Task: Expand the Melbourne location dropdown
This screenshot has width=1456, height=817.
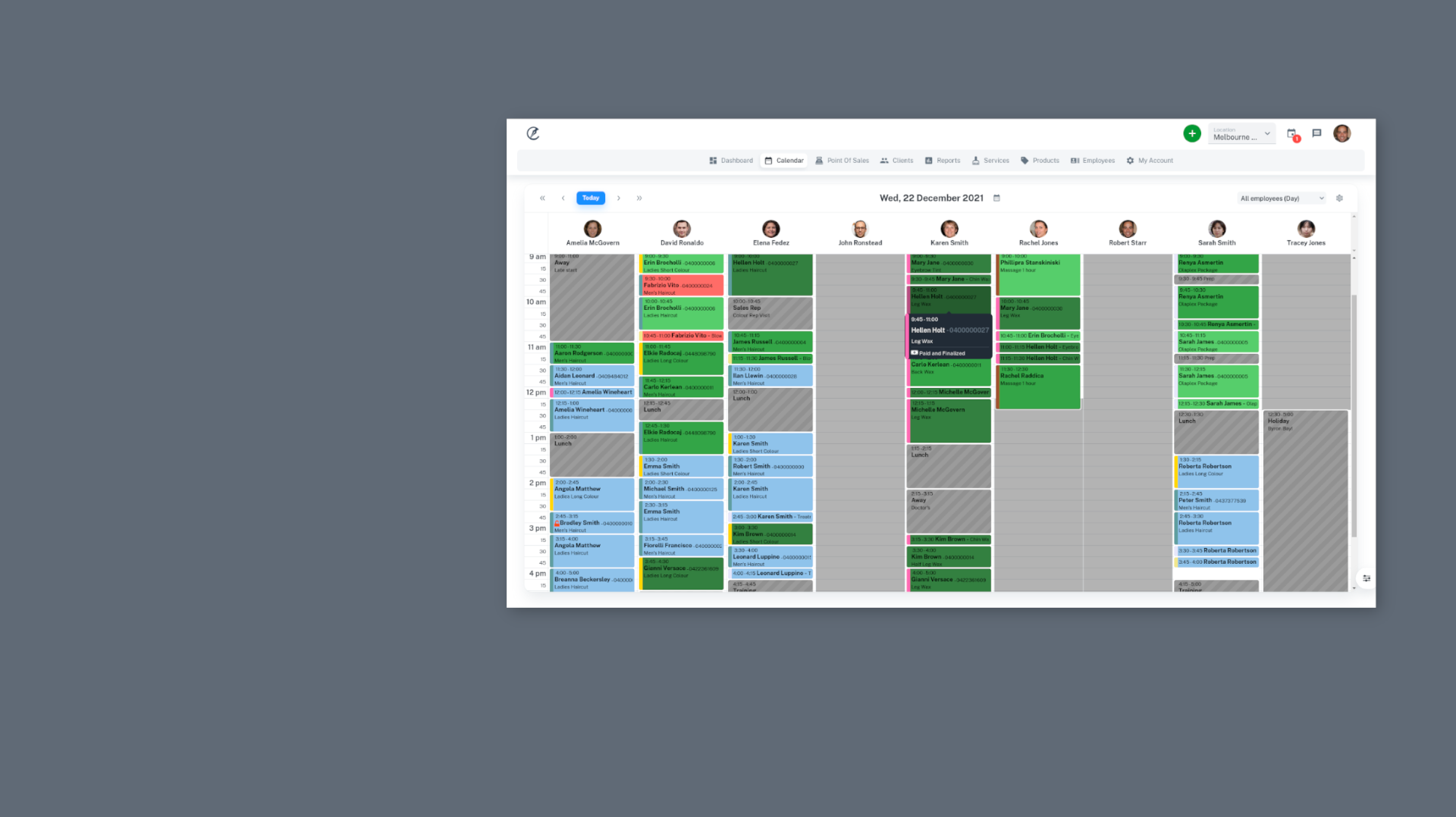Action: pyautogui.click(x=1242, y=134)
